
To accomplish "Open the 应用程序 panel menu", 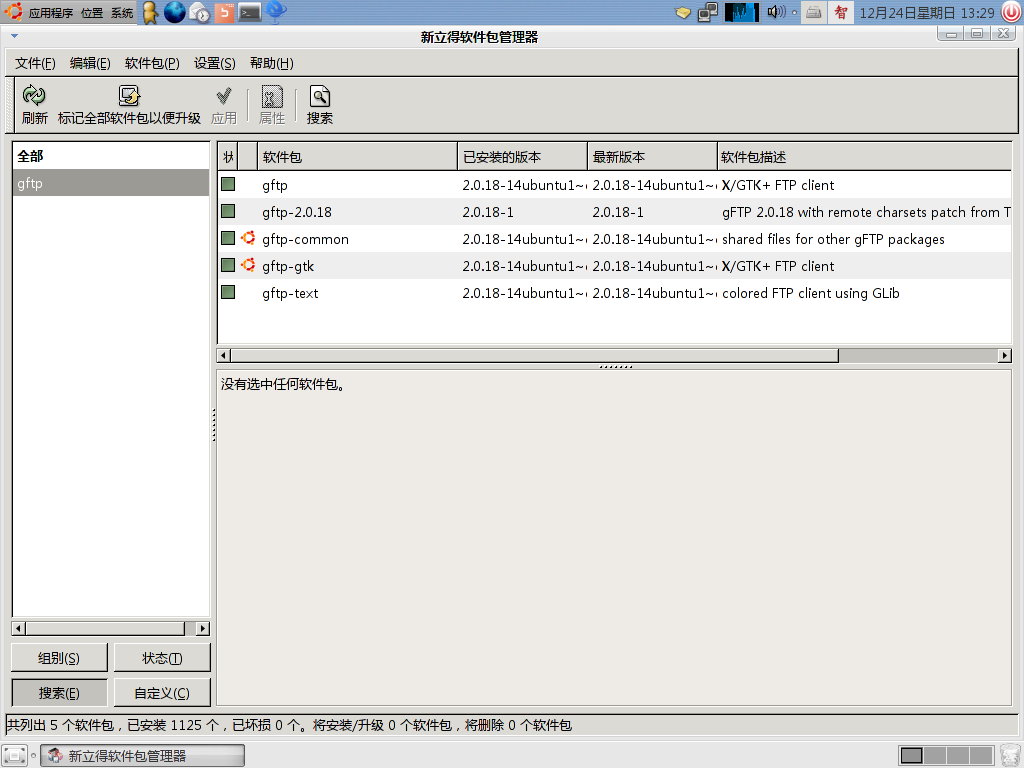I will click(50, 12).
